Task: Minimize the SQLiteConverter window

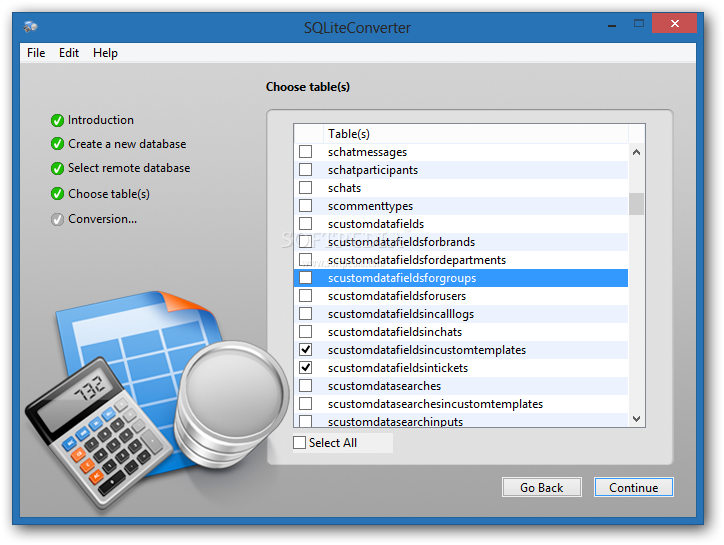Action: coord(612,24)
